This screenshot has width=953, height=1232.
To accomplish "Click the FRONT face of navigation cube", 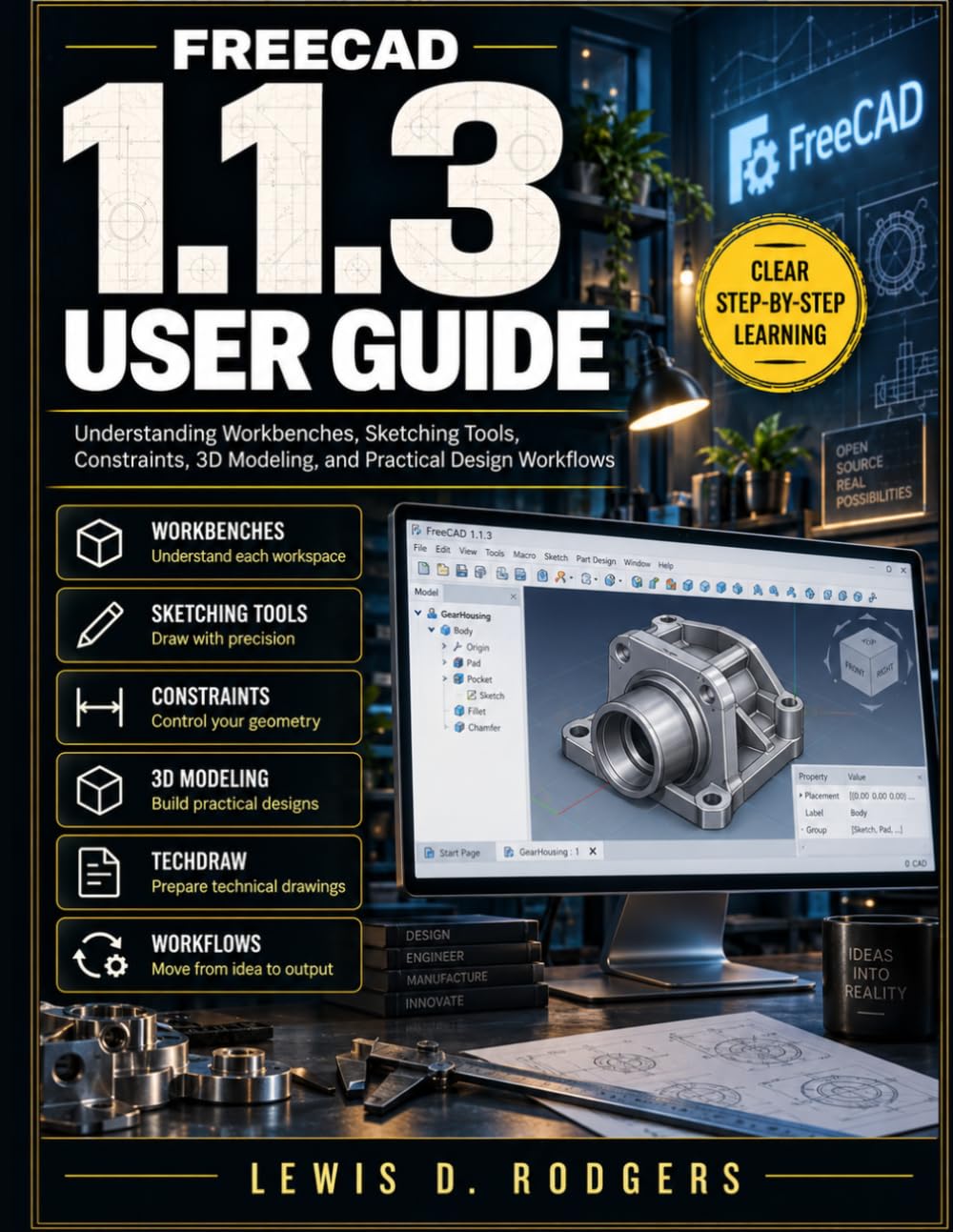I will coord(855,668).
